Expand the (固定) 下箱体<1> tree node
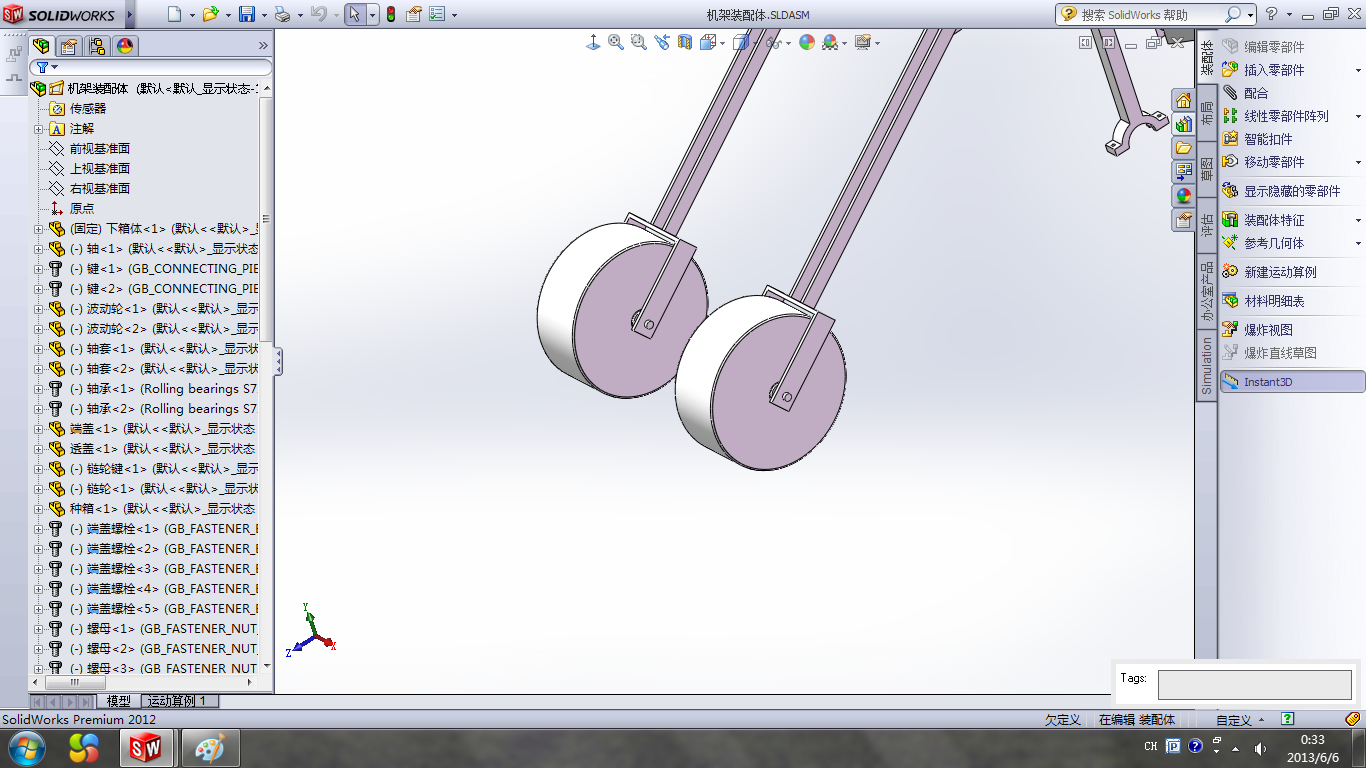The width and height of the screenshot is (1366, 768). click(39, 229)
